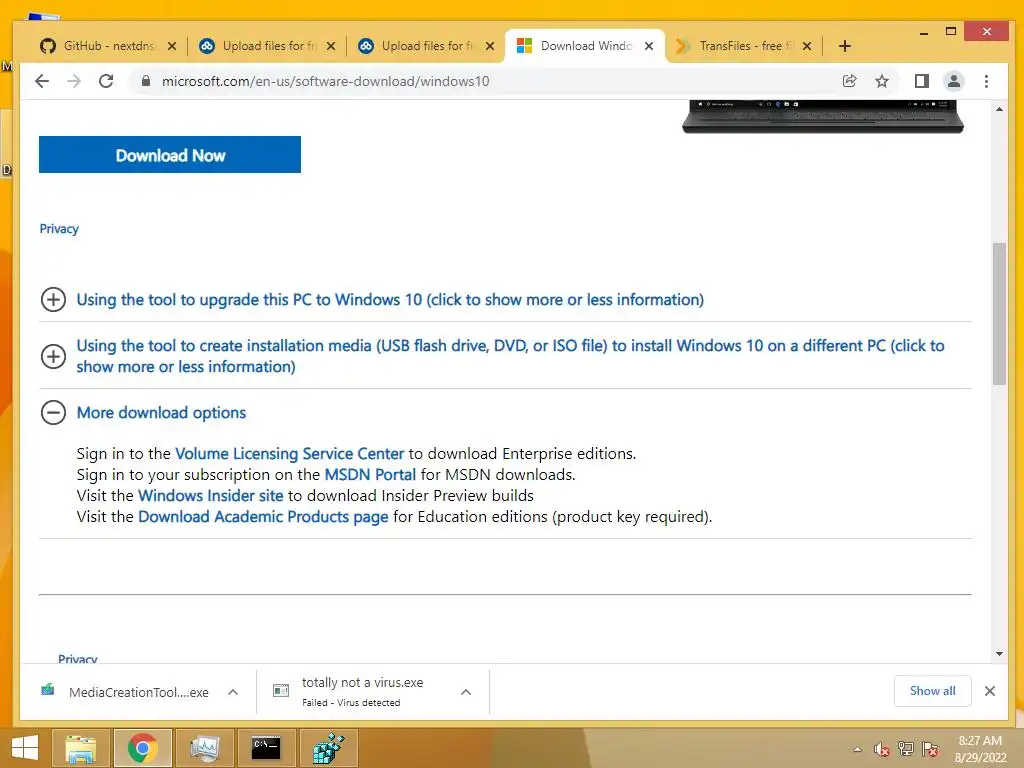Image resolution: width=1024 pixels, height=768 pixels.
Task: Open the Windows Start button
Action: coord(24,748)
